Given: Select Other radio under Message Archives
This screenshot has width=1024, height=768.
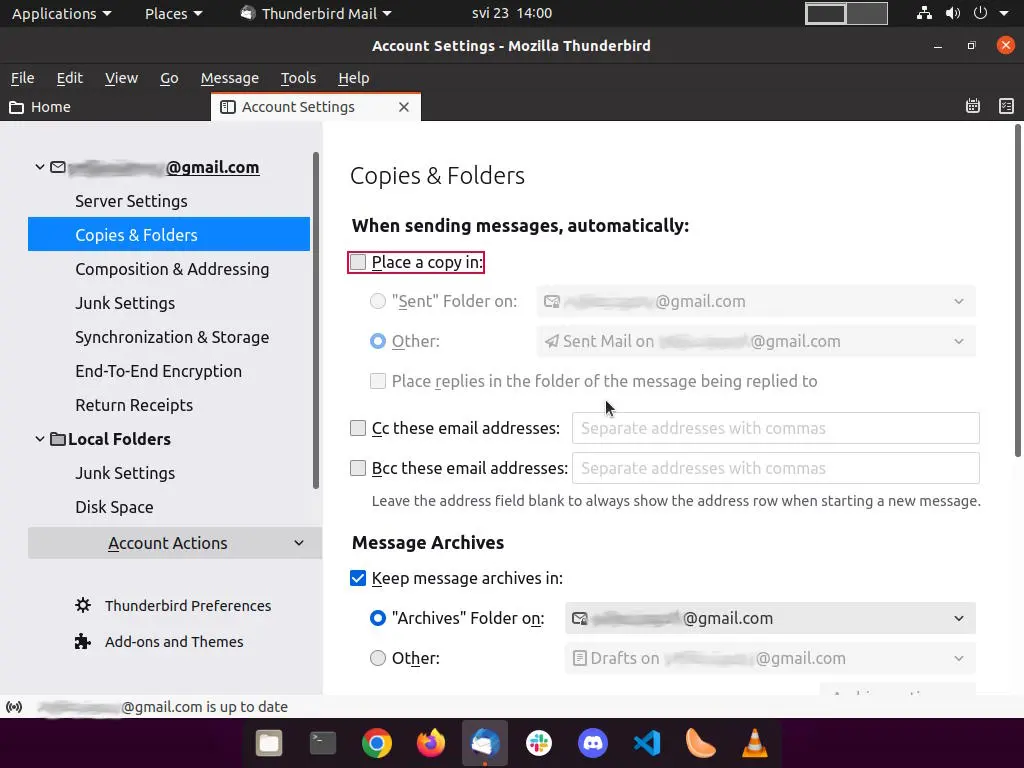Looking at the screenshot, I should (x=378, y=658).
